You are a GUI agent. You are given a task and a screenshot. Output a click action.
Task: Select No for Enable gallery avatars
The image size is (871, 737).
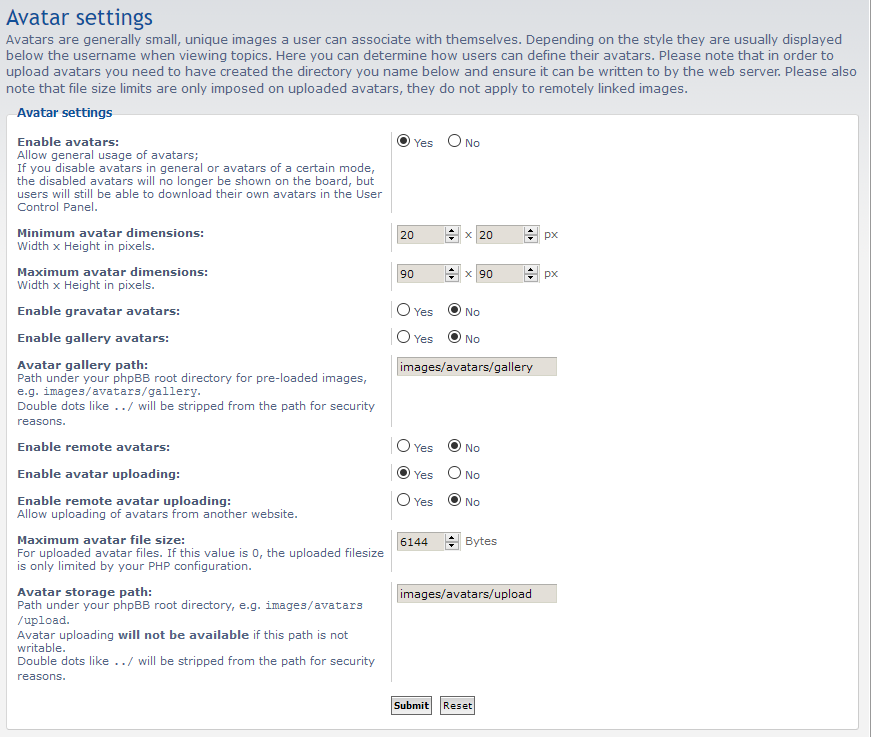click(x=454, y=338)
